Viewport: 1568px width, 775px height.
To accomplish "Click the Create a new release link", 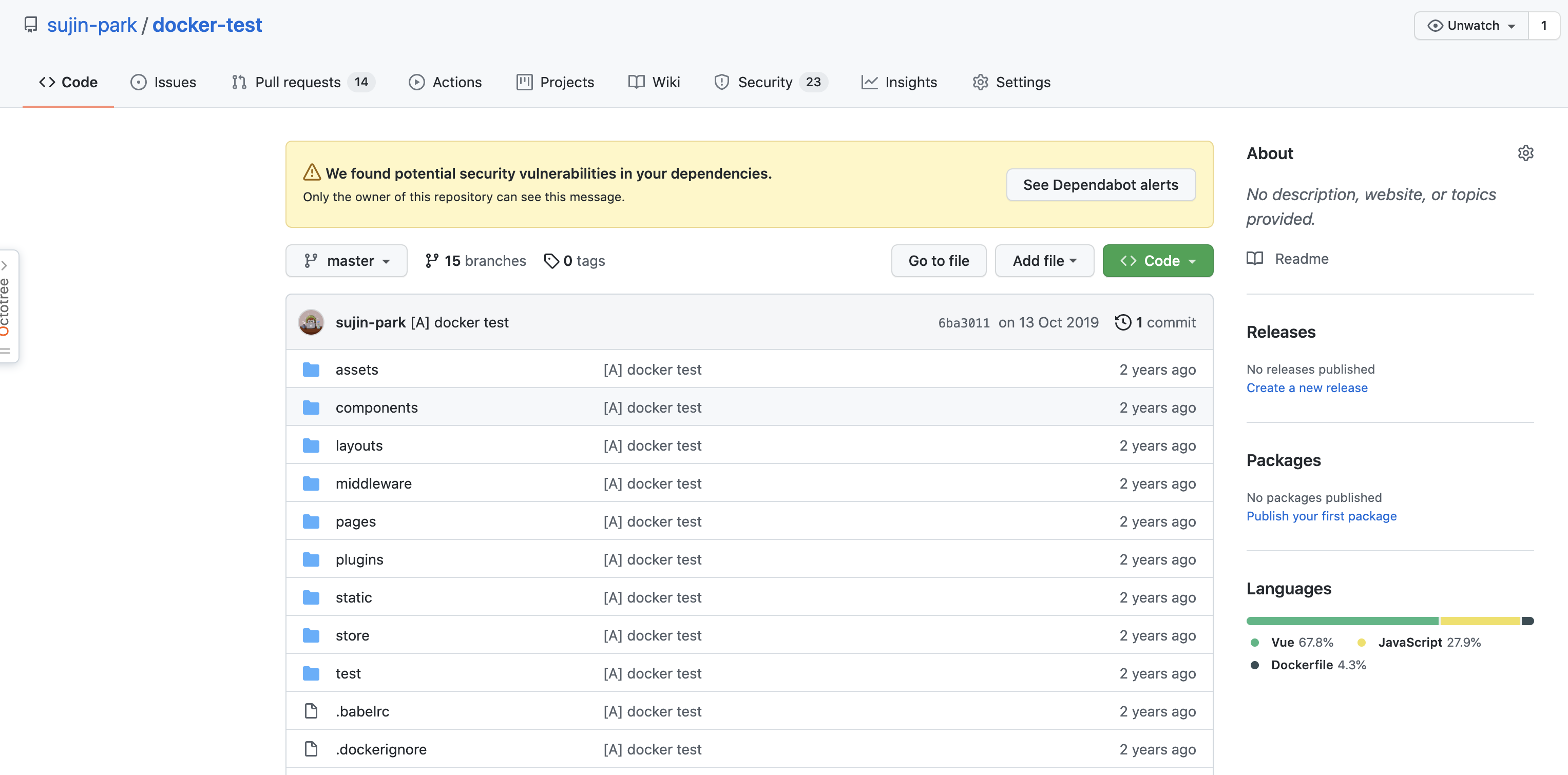I will [1307, 387].
